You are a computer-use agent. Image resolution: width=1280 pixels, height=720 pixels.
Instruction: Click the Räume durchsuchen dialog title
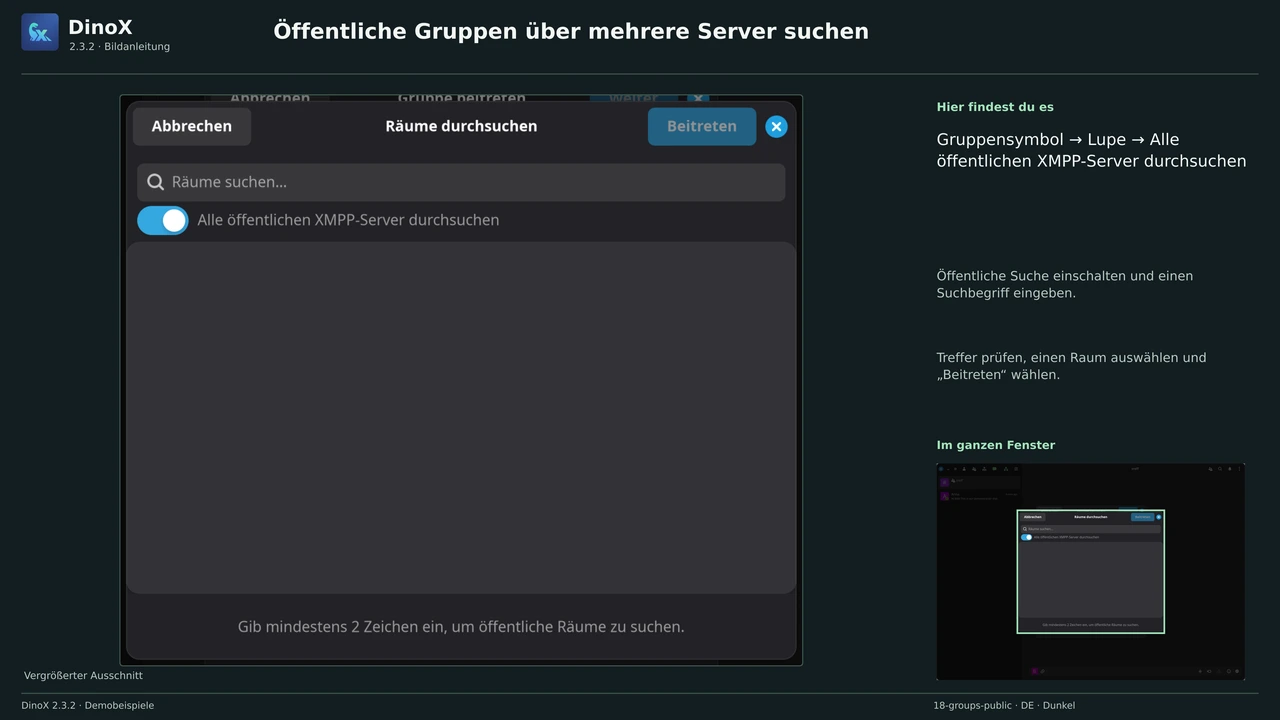[461, 126]
